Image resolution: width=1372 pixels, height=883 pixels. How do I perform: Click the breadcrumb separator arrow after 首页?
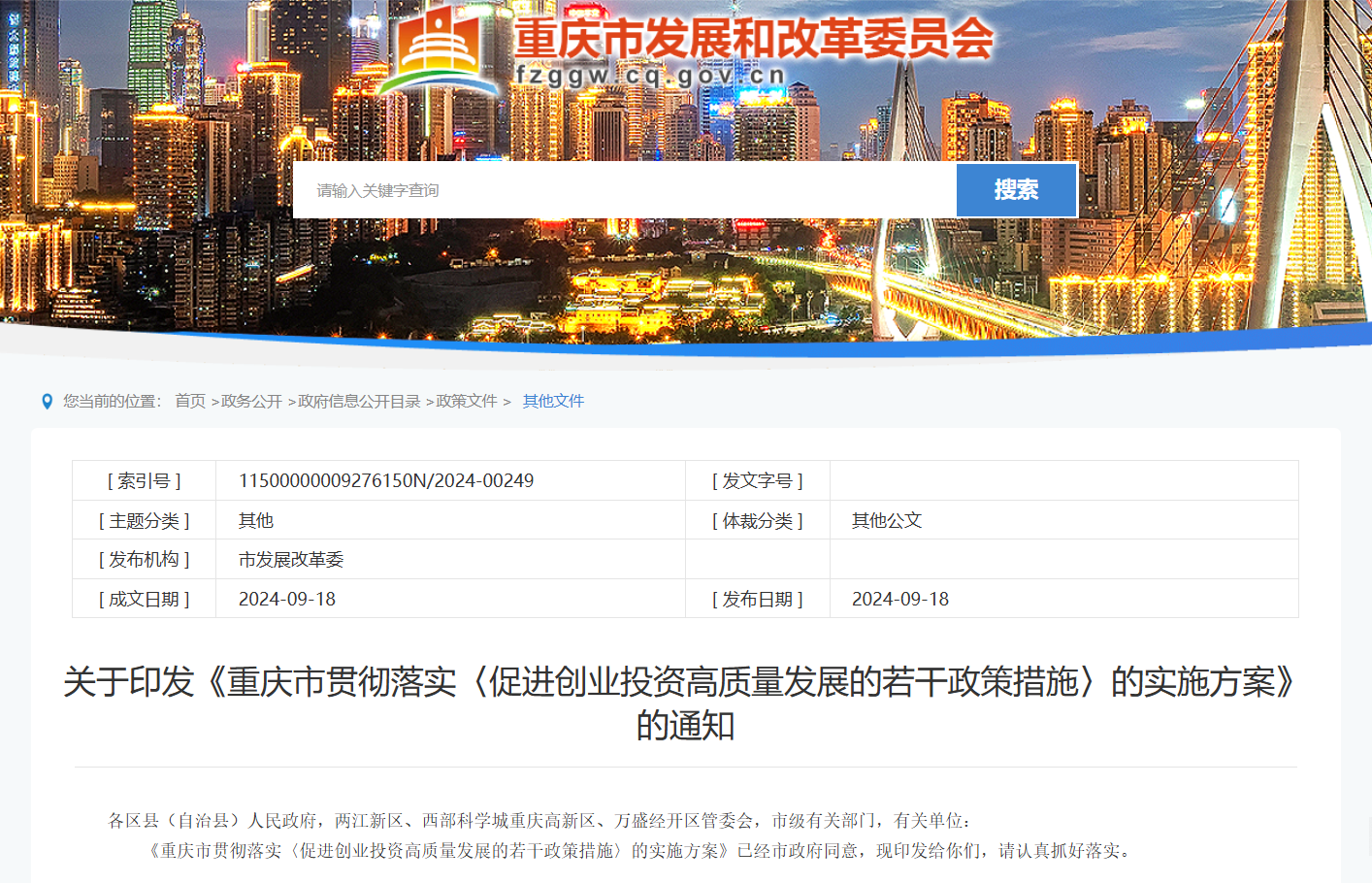214,401
